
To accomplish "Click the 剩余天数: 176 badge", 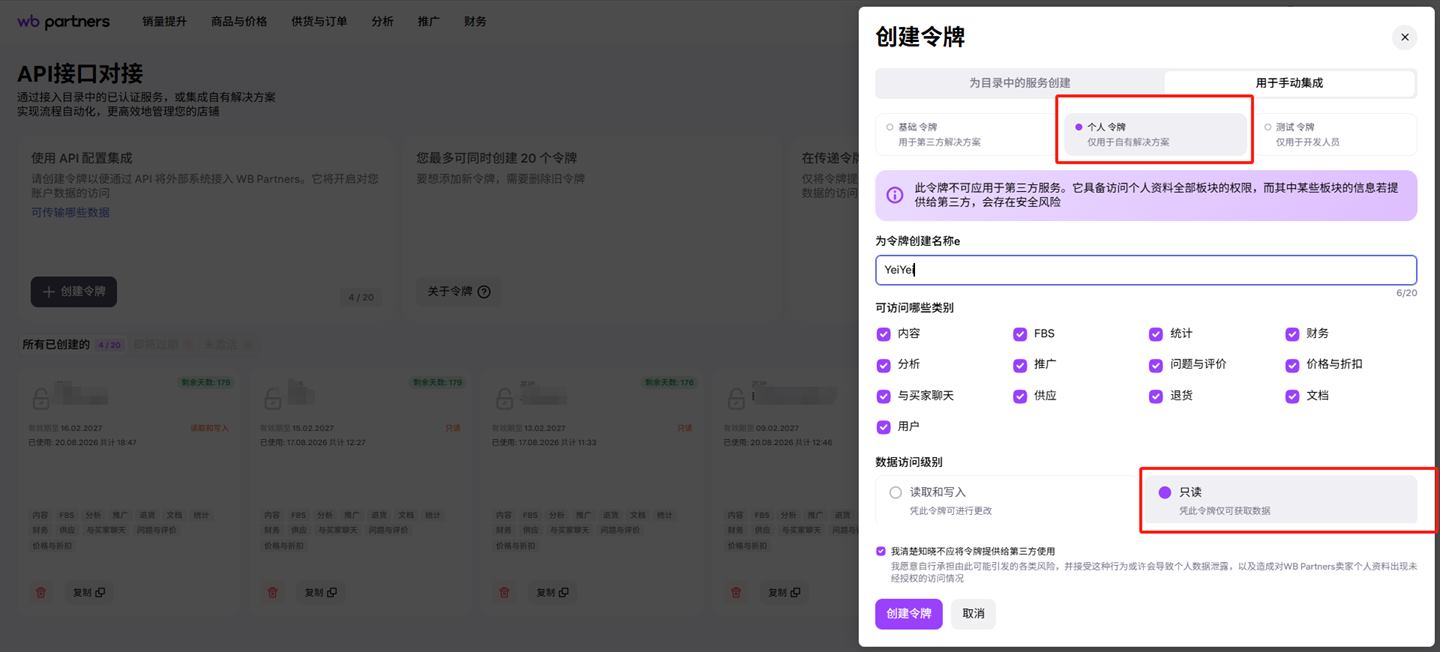I will point(670,382).
